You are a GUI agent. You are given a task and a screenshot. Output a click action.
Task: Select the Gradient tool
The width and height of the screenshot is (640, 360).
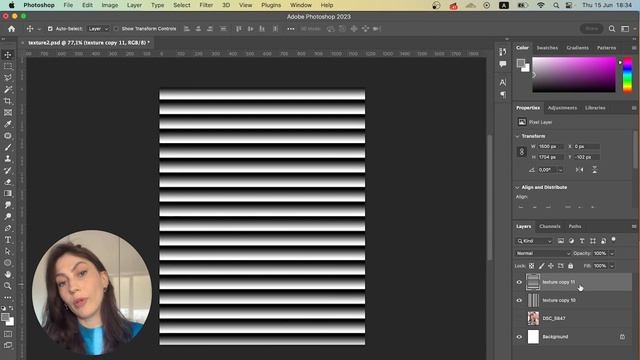click(x=8, y=193)
